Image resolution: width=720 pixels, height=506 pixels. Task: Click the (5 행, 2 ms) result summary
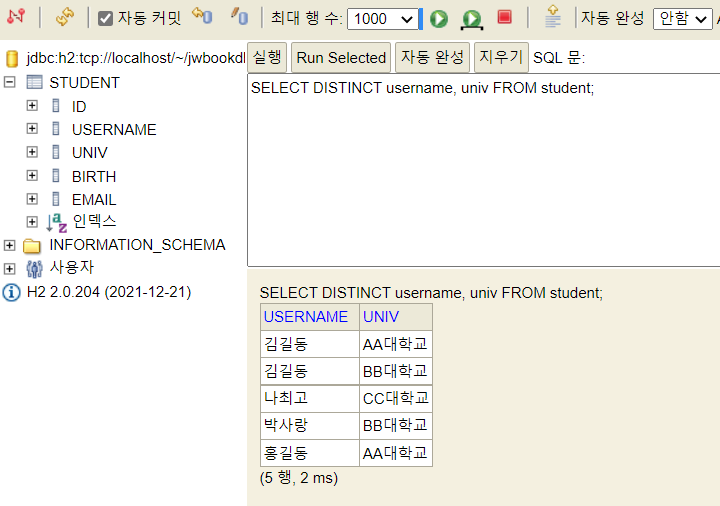[x=299, y=478]
